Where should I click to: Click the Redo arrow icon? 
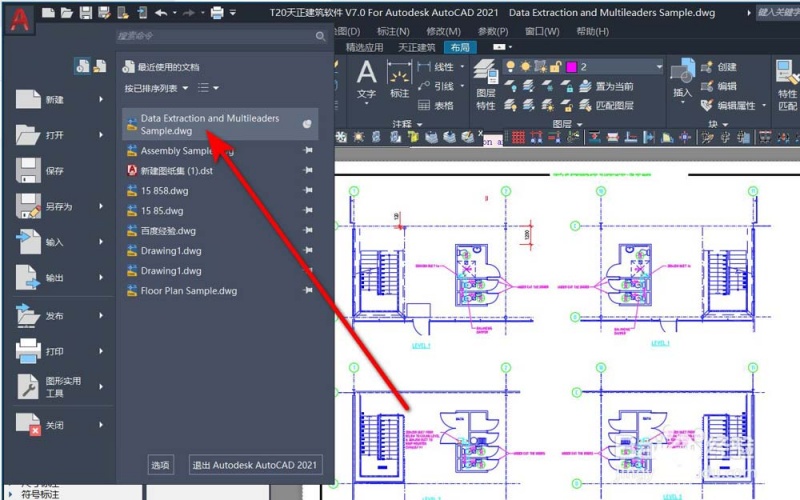click(x=189, y=12)
